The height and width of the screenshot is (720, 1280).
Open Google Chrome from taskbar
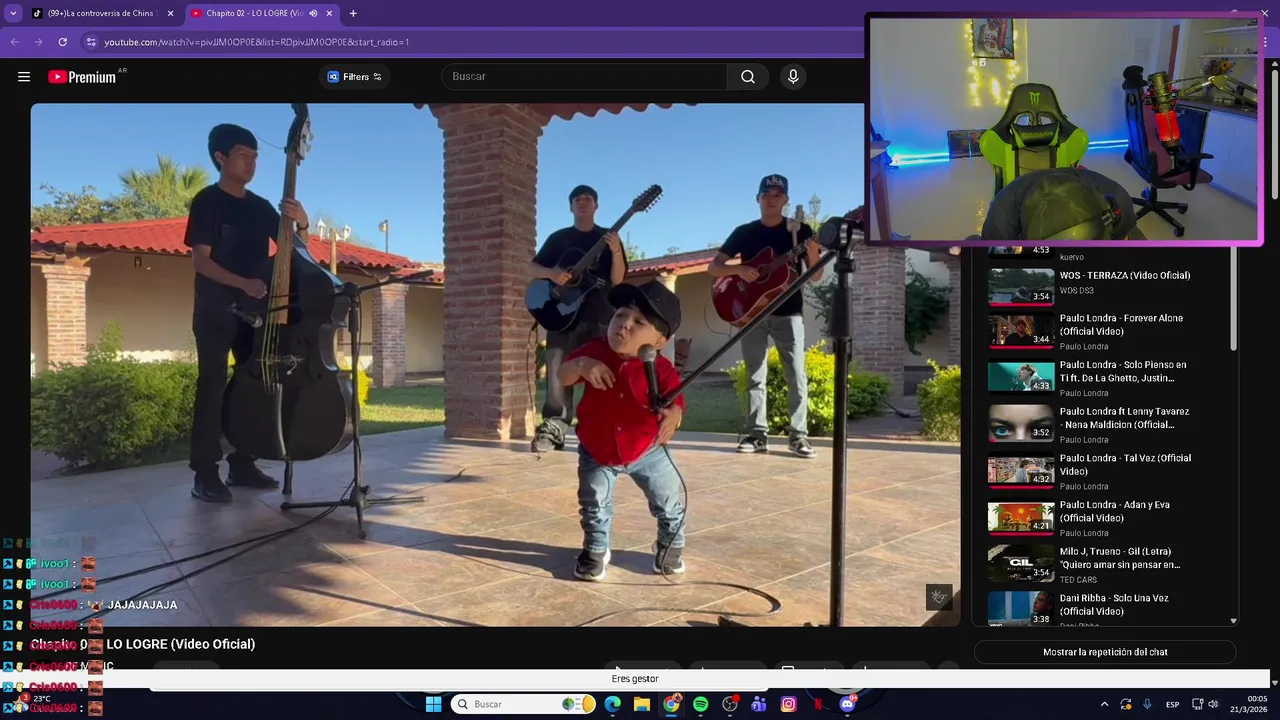(671, 704)
